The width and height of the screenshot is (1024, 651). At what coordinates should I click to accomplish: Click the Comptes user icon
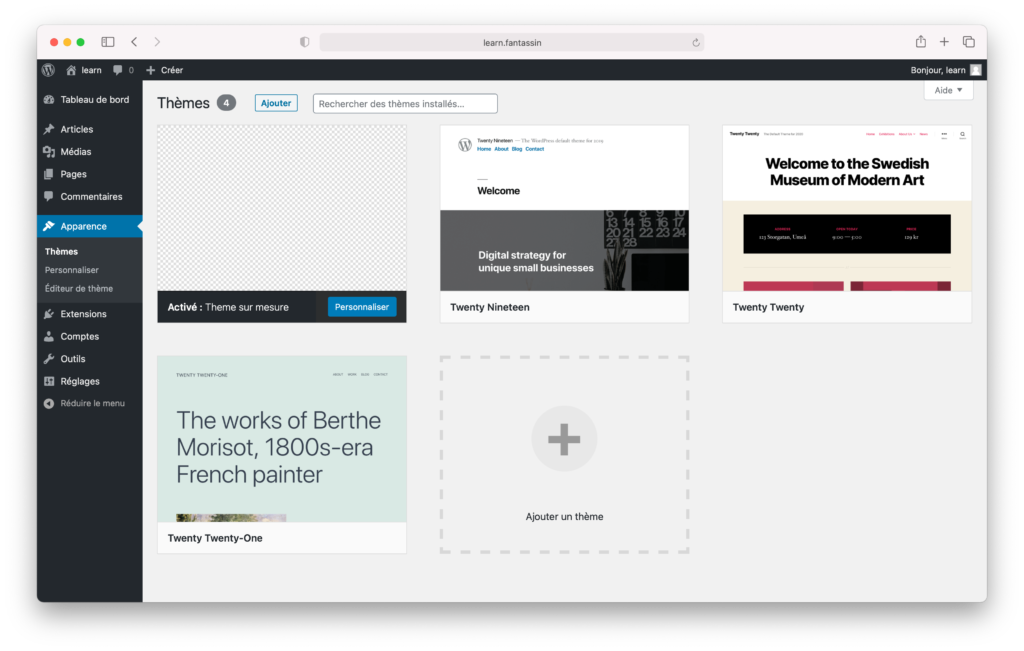[x=49, y=336]
